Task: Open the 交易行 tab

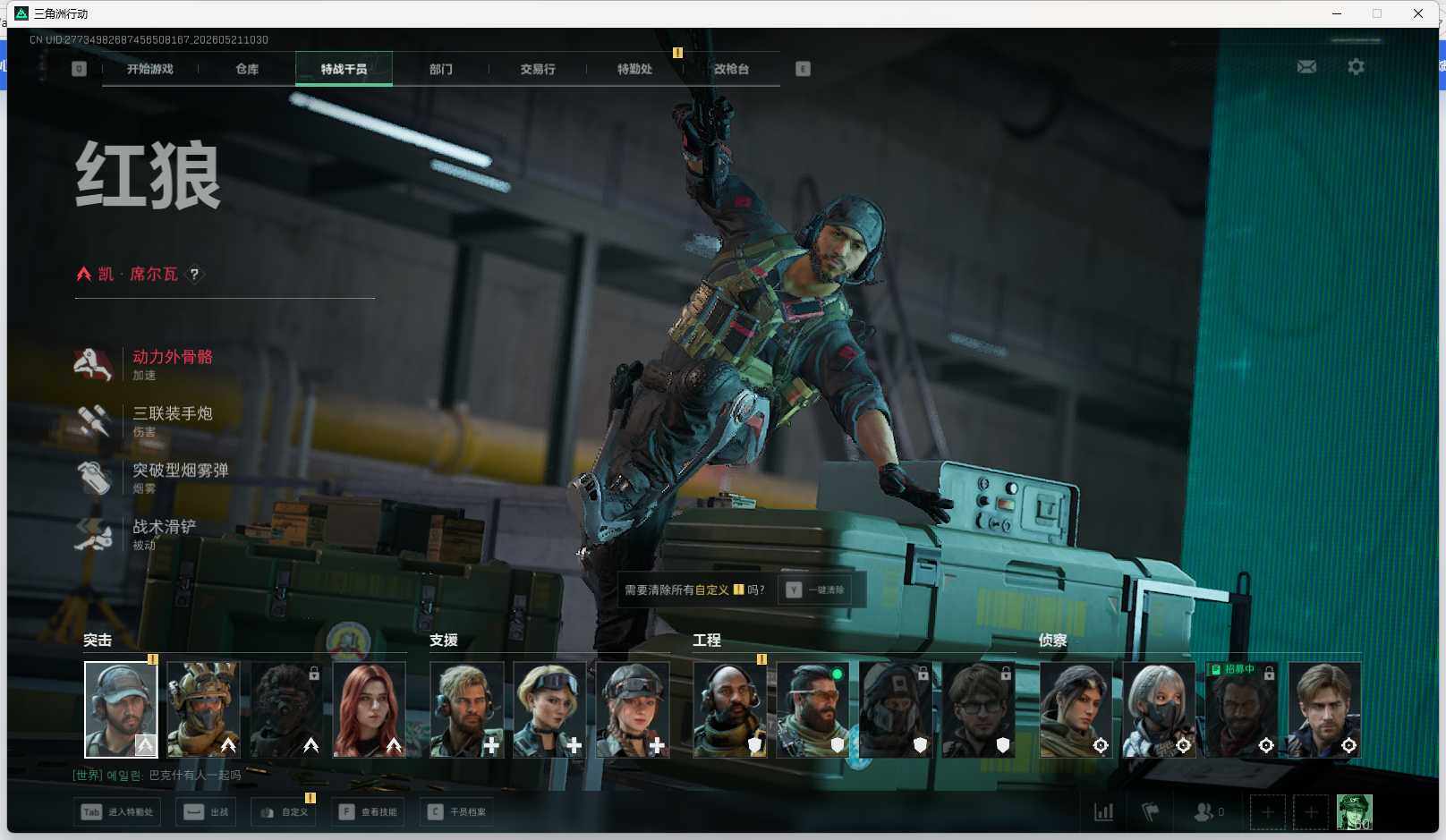Action: [538, 69]
